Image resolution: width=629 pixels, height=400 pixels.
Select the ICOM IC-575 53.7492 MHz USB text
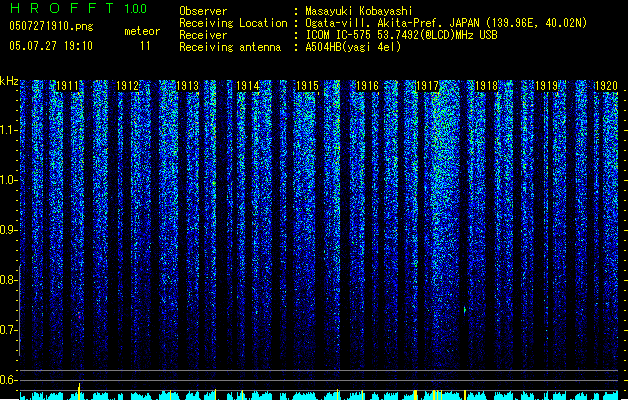(x=402, y=35)
